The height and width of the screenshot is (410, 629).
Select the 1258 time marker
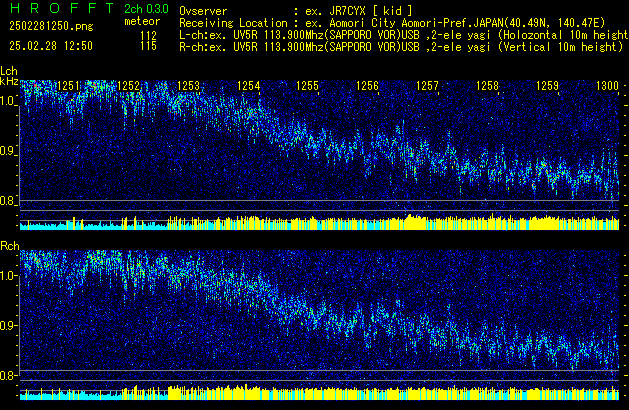pos(487,86)
